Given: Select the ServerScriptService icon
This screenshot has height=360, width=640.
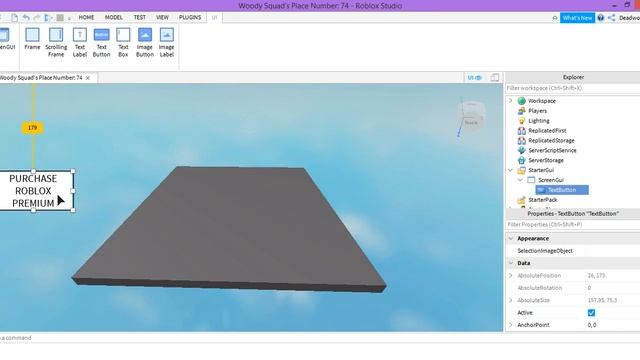Looking at the screenshot, I should pyautogui.click(x=521, y=150).
